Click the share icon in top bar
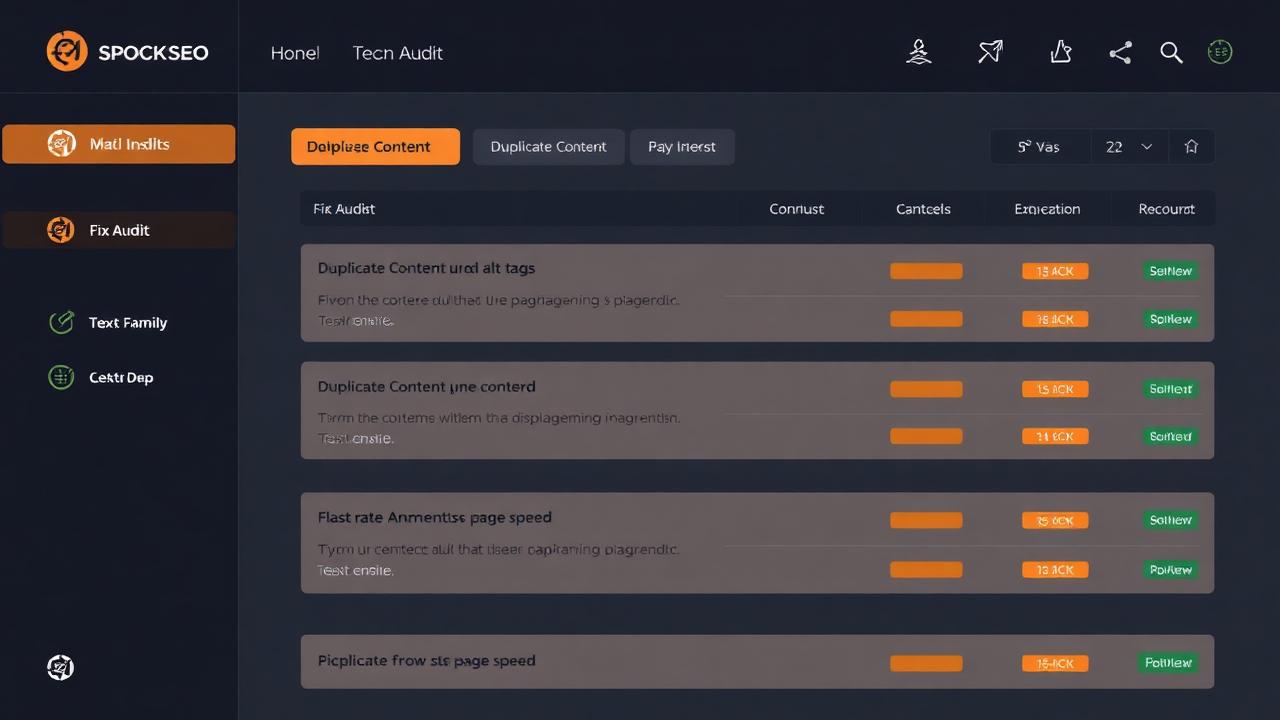Image resolution: width=1280 pixels, height=720 pixels. 1120,53
